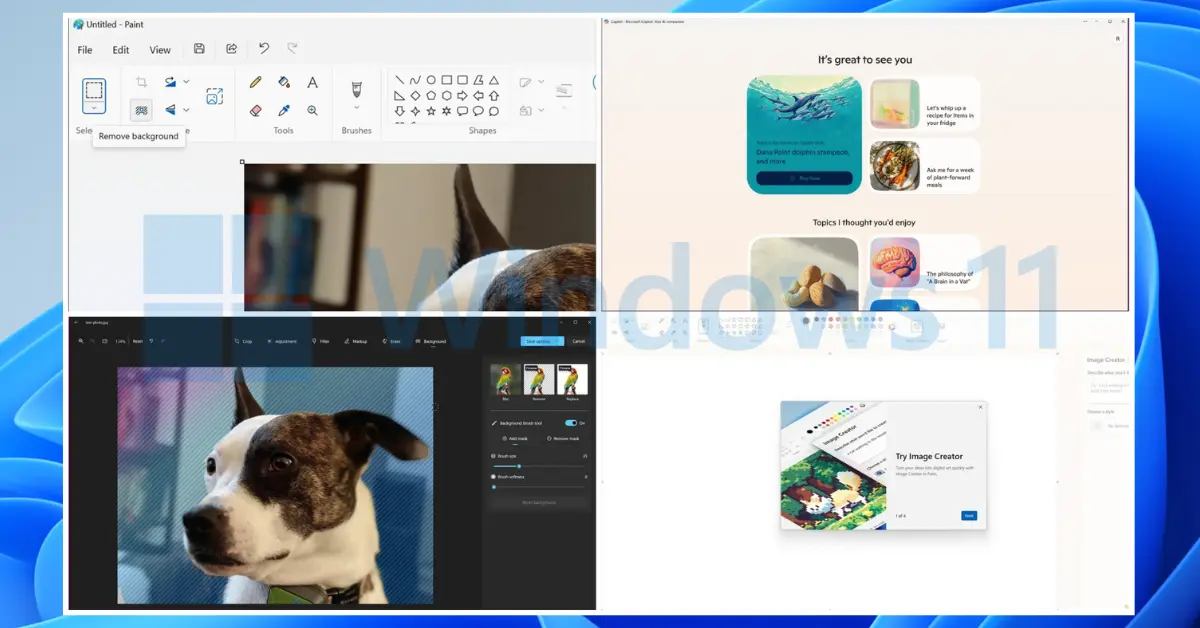The height and width of the screenshot is (628, 1200).
Task: Go back with the arrow in Photos
Action: (x=76, y=322)
